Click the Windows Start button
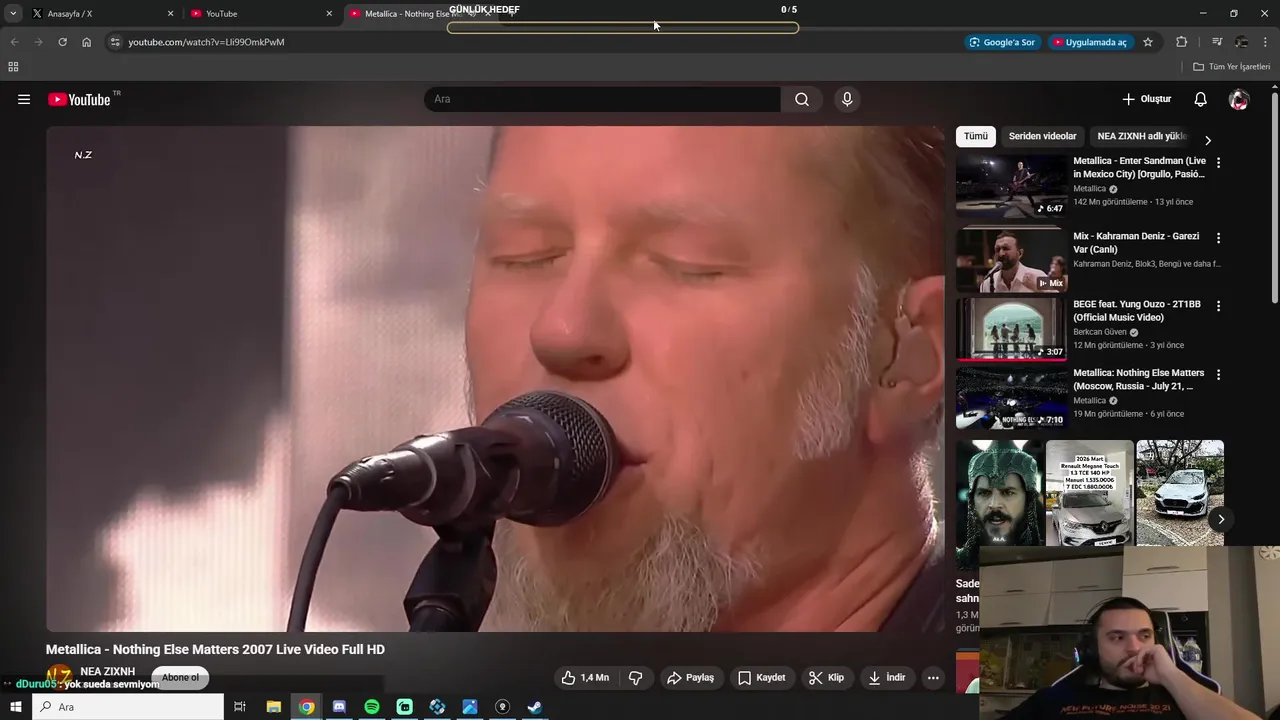Screen dimensions: 1280x720 (15, 707)
